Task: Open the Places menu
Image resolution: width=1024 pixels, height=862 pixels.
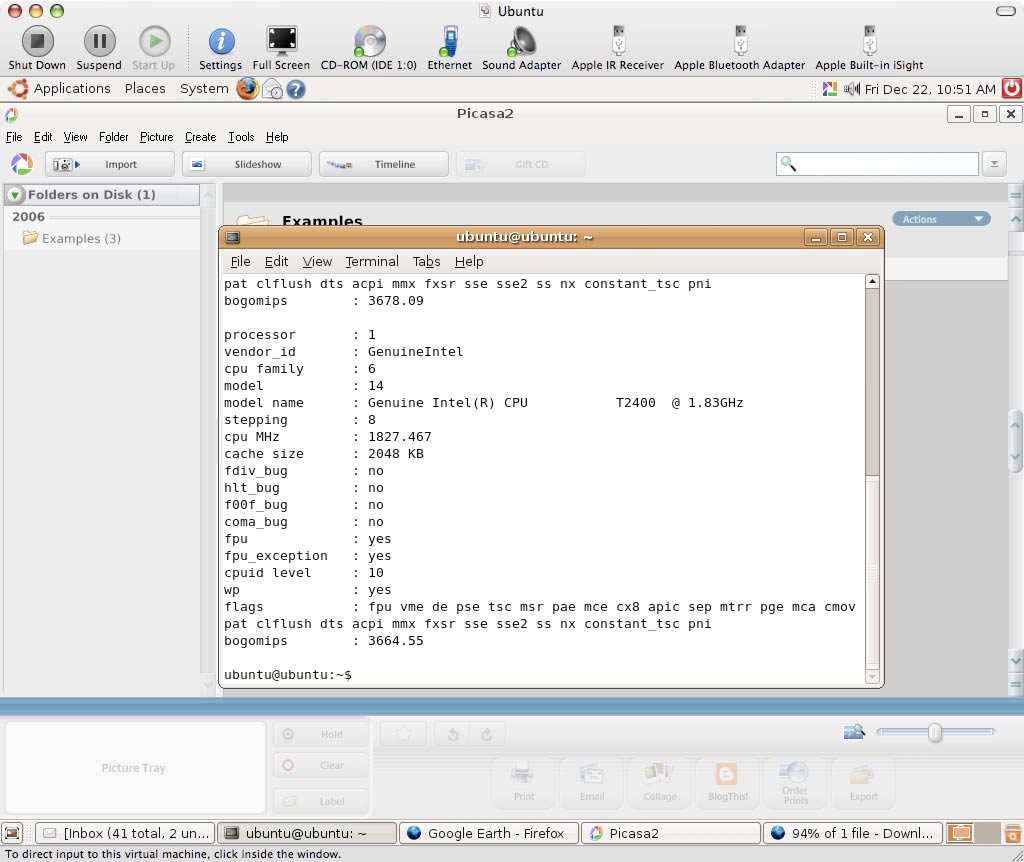Action: [145, 88]
